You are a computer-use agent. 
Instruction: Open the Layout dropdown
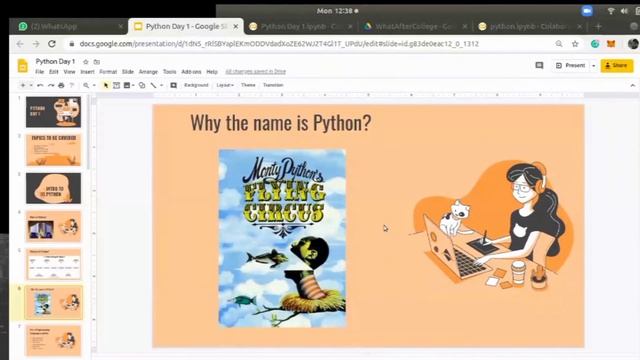point(225,85)
